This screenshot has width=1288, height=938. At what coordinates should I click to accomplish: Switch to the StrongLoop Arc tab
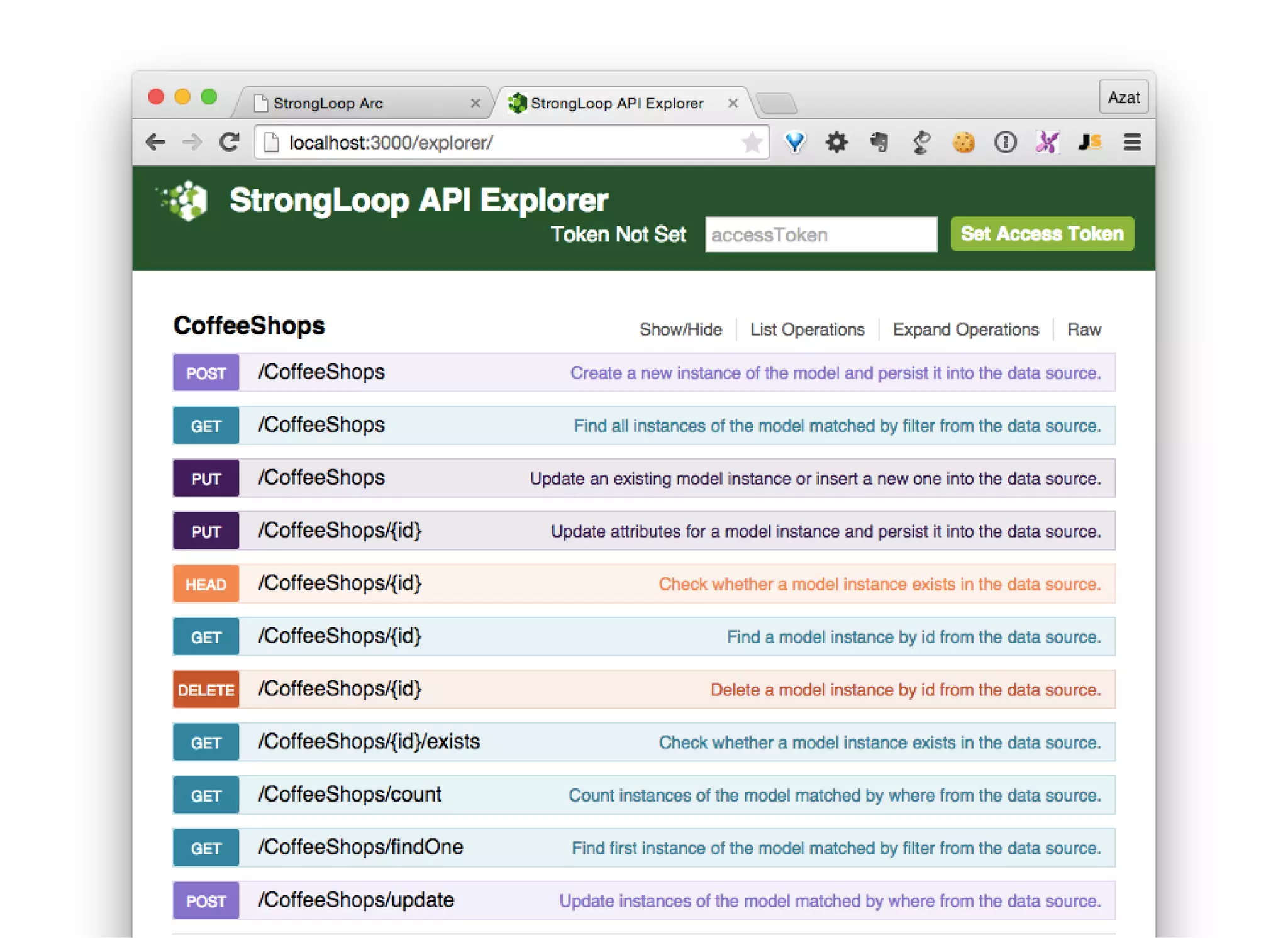(x=362, y=103)
